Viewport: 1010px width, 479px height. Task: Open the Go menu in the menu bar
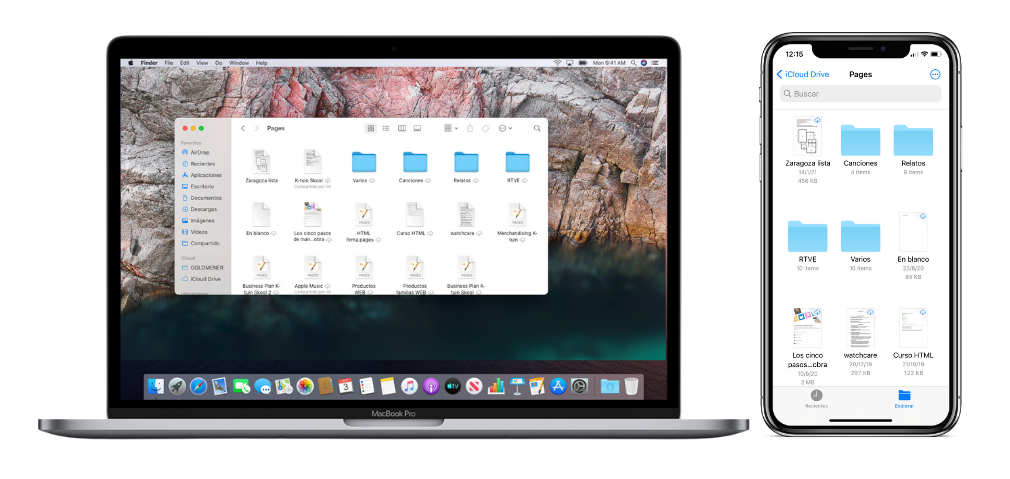[218, 63]
